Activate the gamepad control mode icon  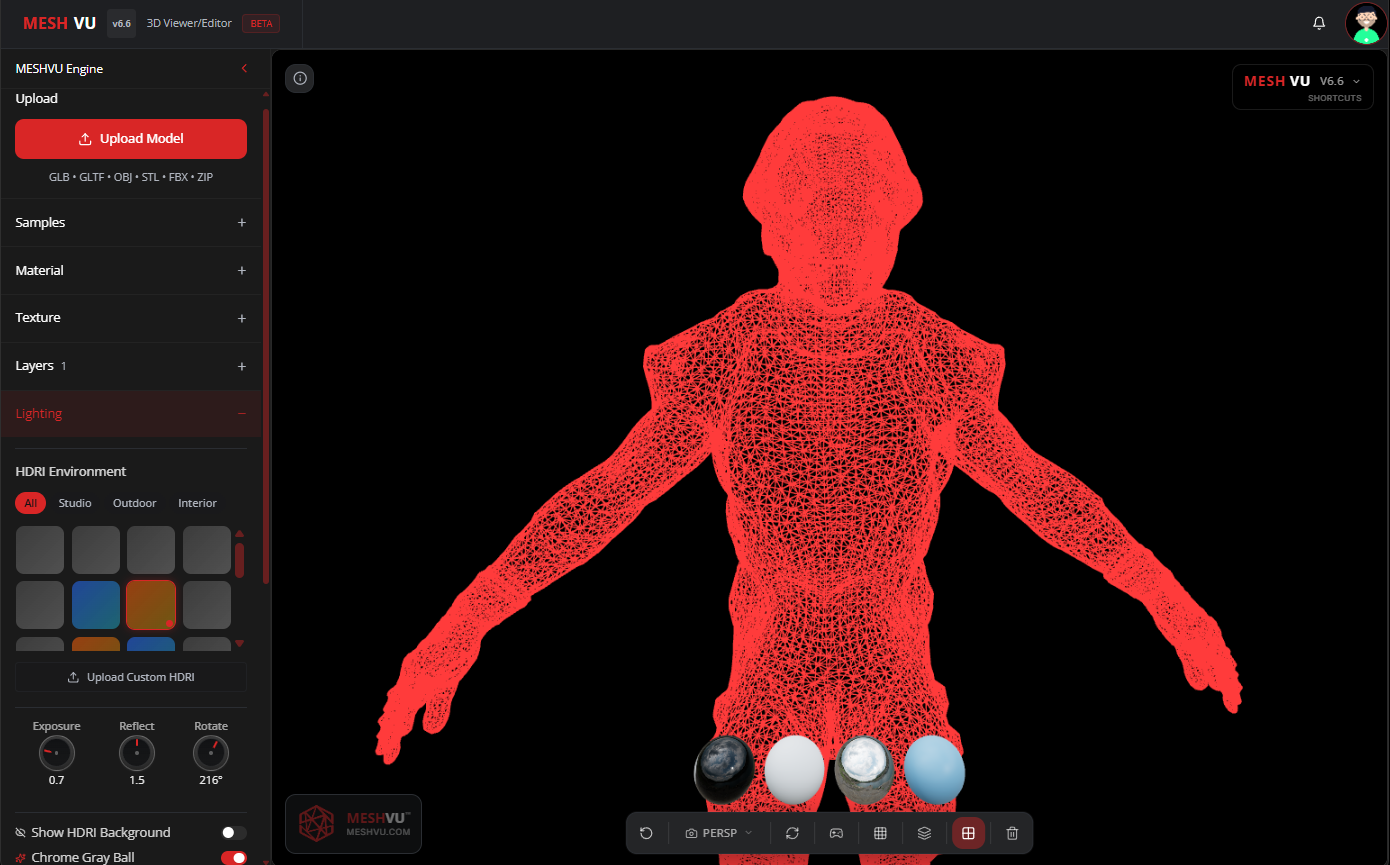pyautogui.click(x=836, y=833)
